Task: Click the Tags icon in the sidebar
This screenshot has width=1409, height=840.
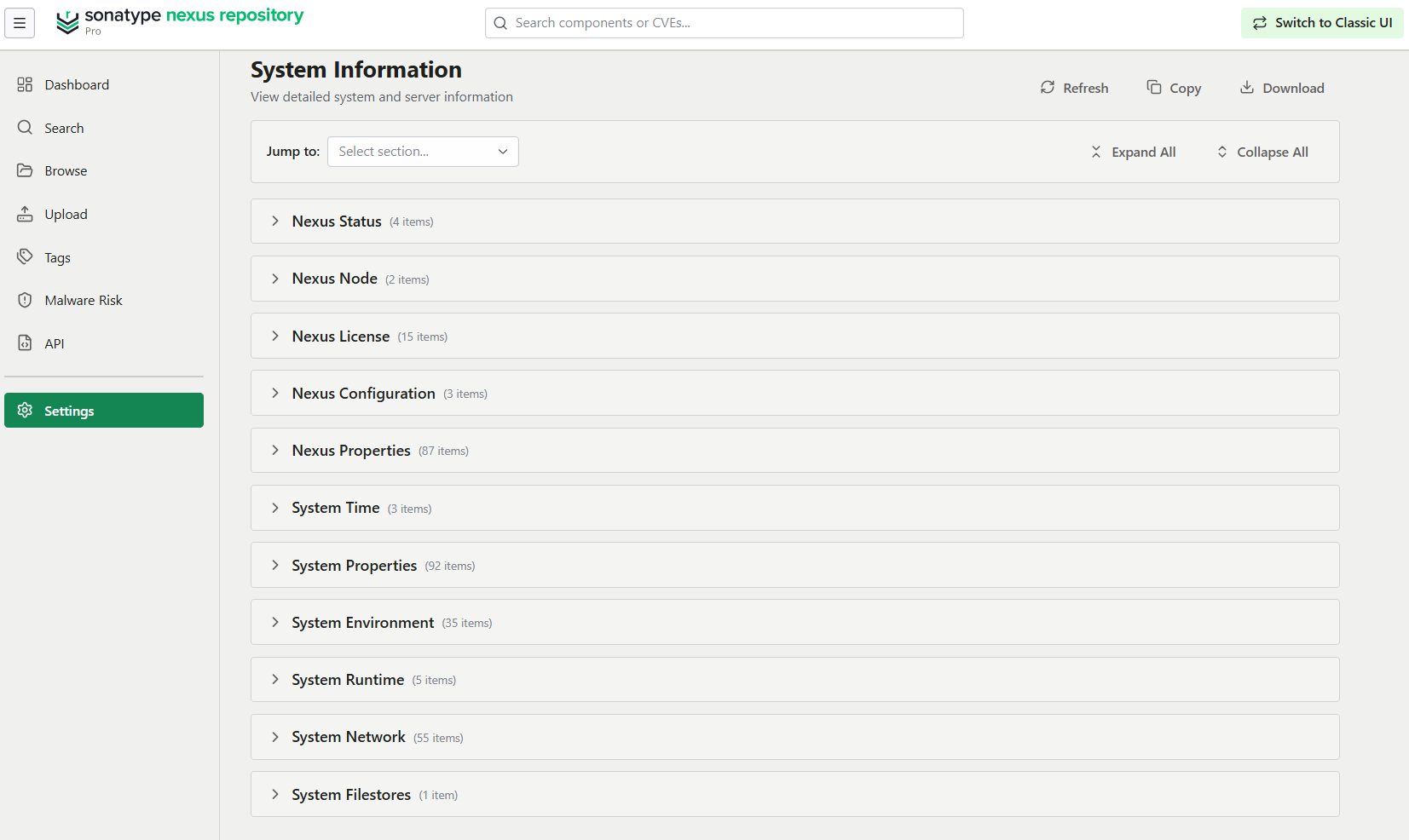Action: point(25,256)
